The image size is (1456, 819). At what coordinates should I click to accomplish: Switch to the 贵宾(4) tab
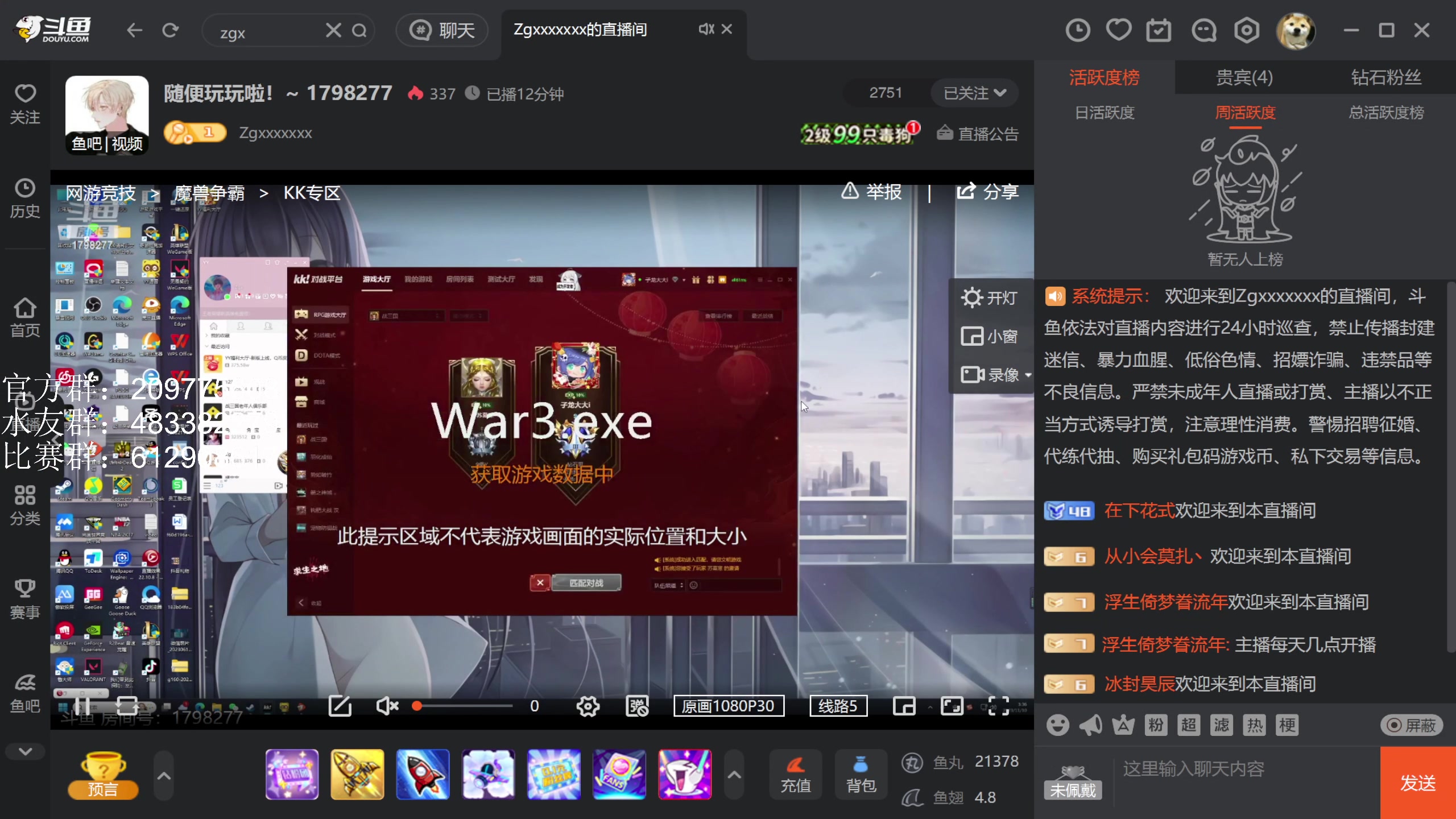[1244, 77]
